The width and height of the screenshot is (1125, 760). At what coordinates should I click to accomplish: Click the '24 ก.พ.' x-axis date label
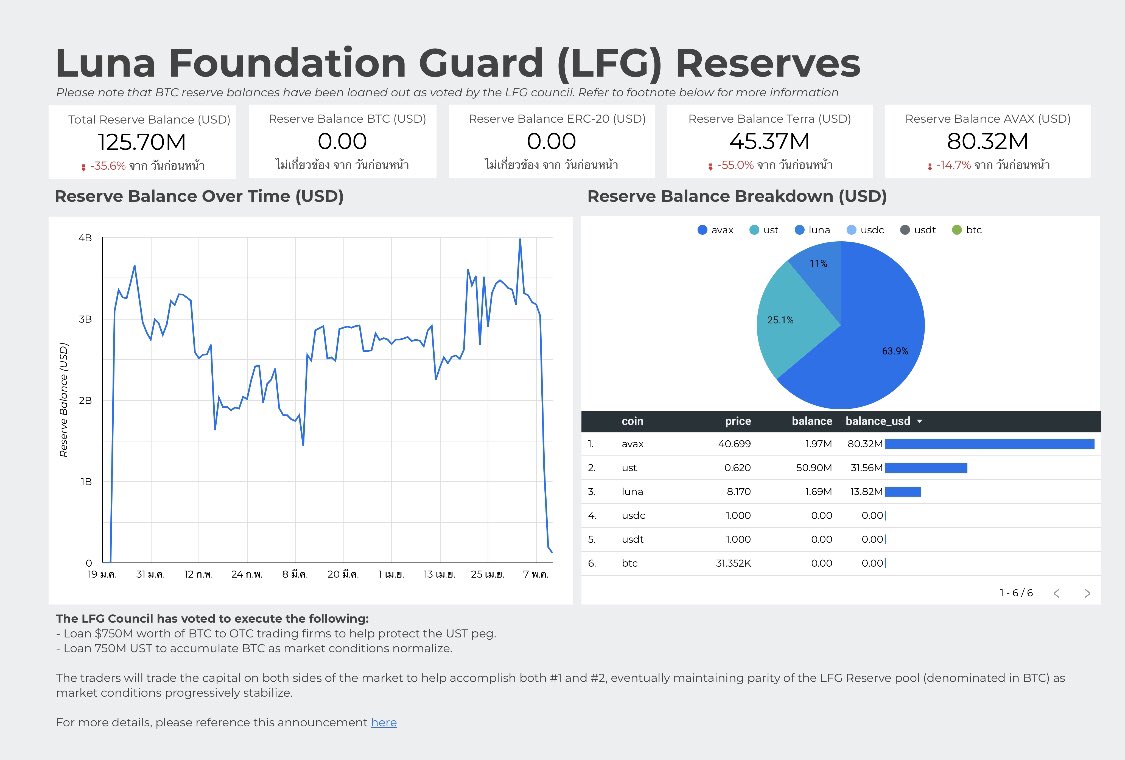click(246, 575)
